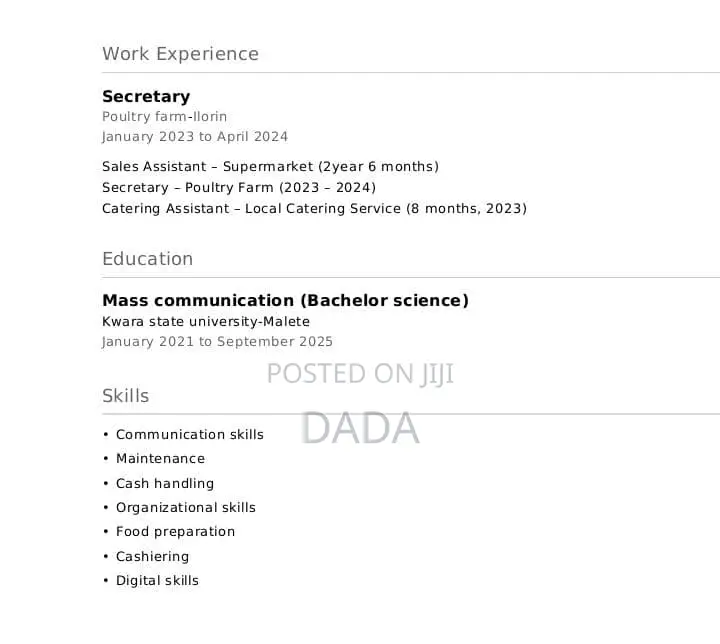Screen dimensions: 720x644
Task: Click the Skills section heading
Action: [x=125, y=396]
